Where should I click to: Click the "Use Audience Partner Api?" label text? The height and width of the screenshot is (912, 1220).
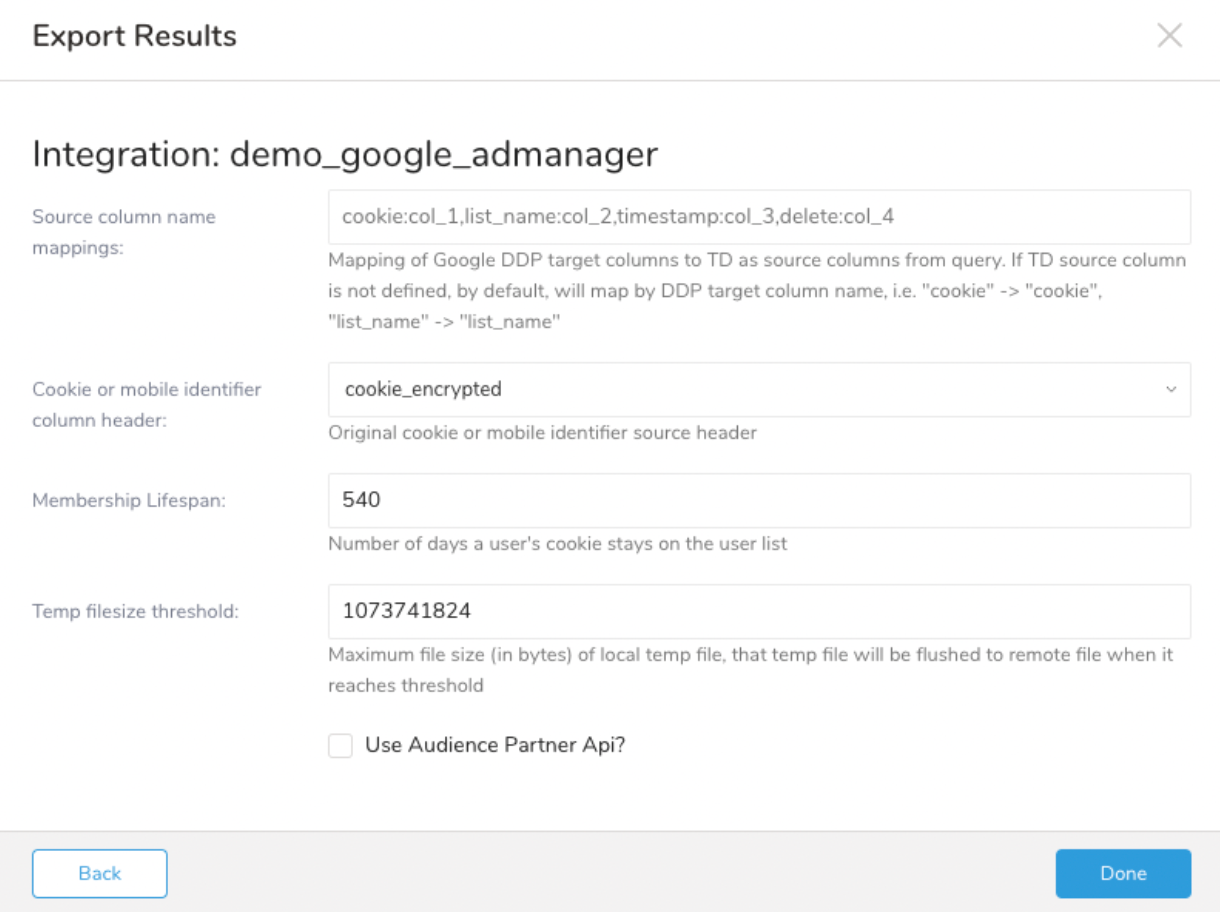coord(495,745)
